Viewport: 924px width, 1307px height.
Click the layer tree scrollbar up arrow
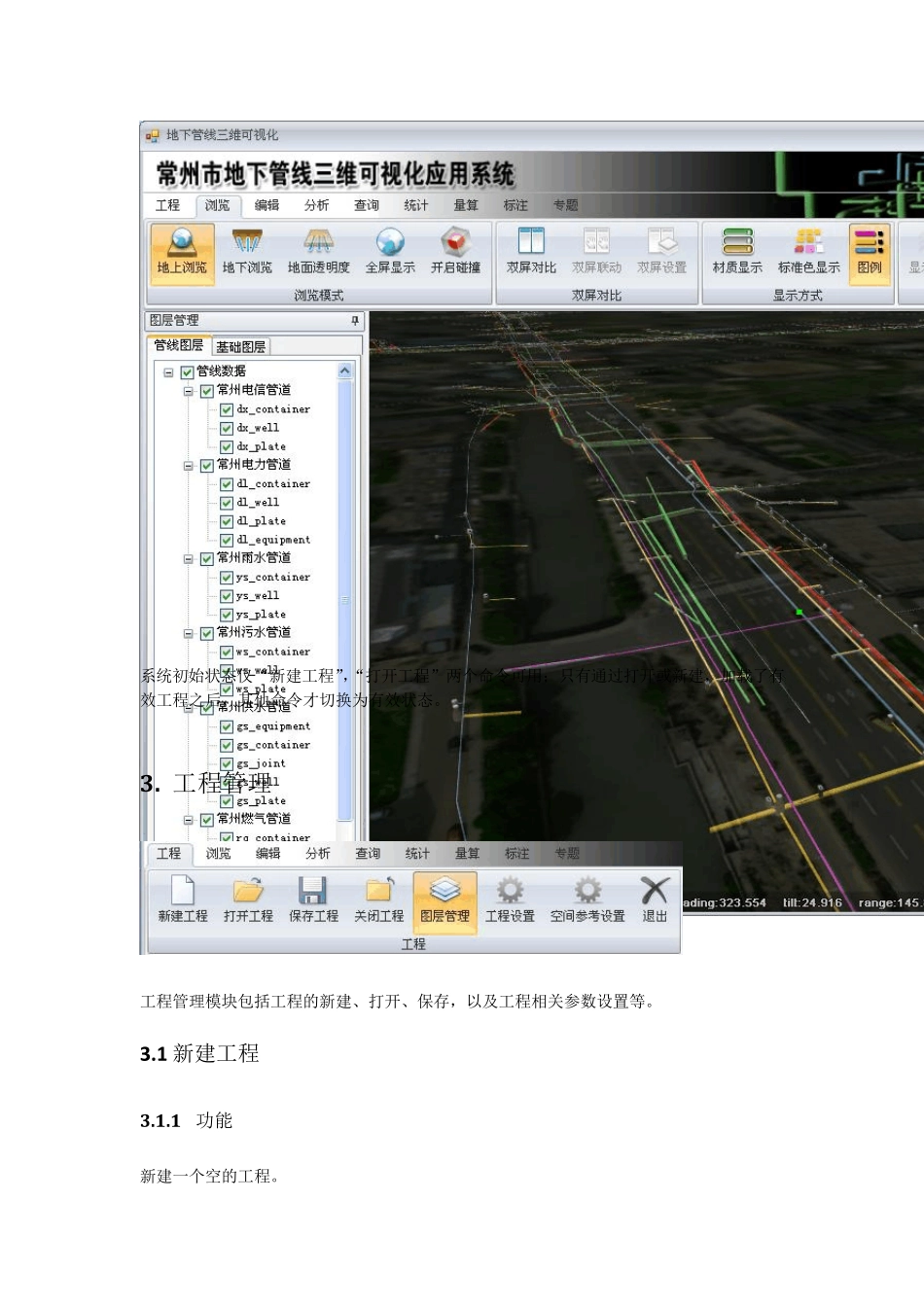tap(344, 371)
